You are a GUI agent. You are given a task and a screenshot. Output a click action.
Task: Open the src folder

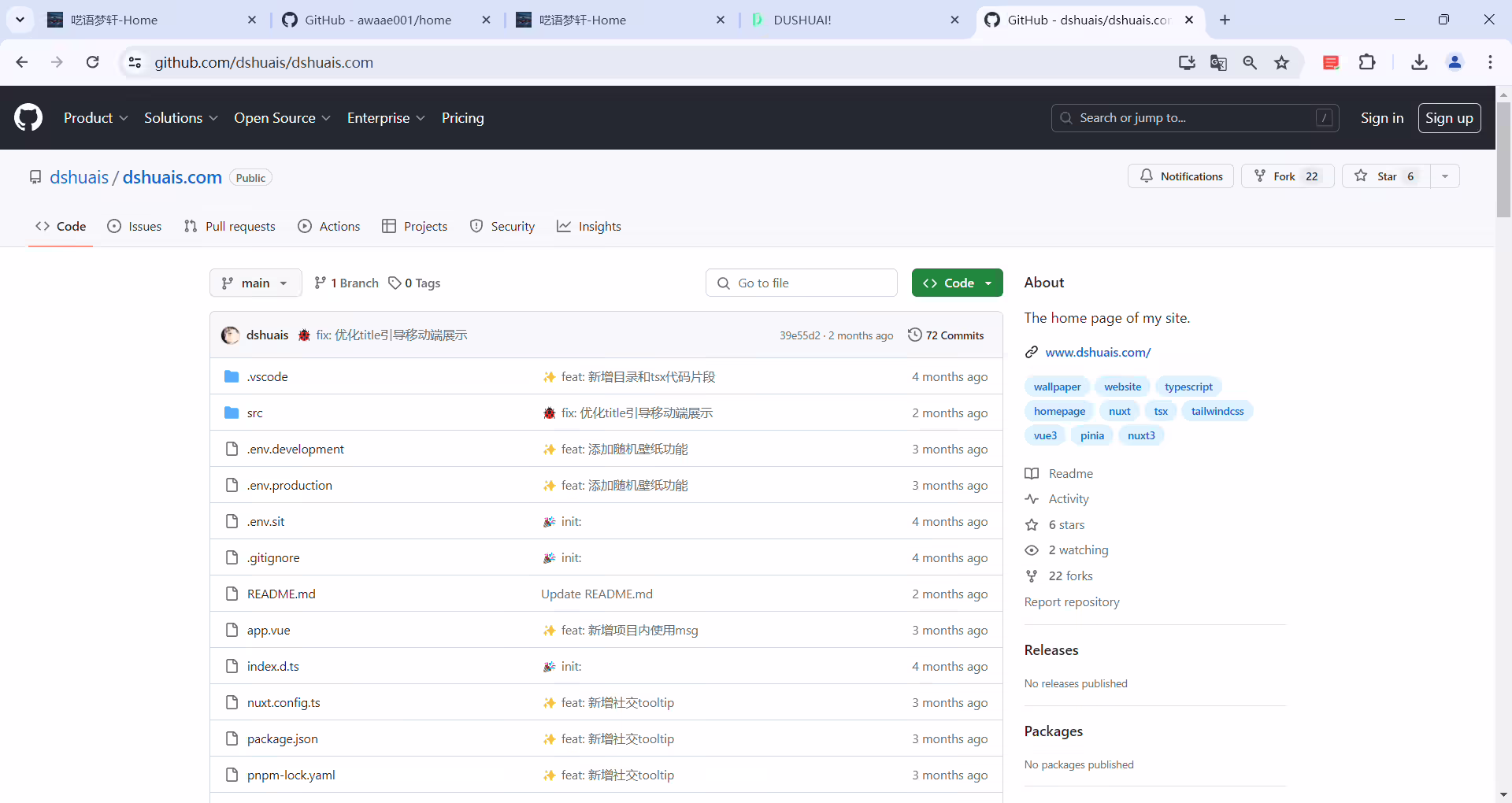255,413
